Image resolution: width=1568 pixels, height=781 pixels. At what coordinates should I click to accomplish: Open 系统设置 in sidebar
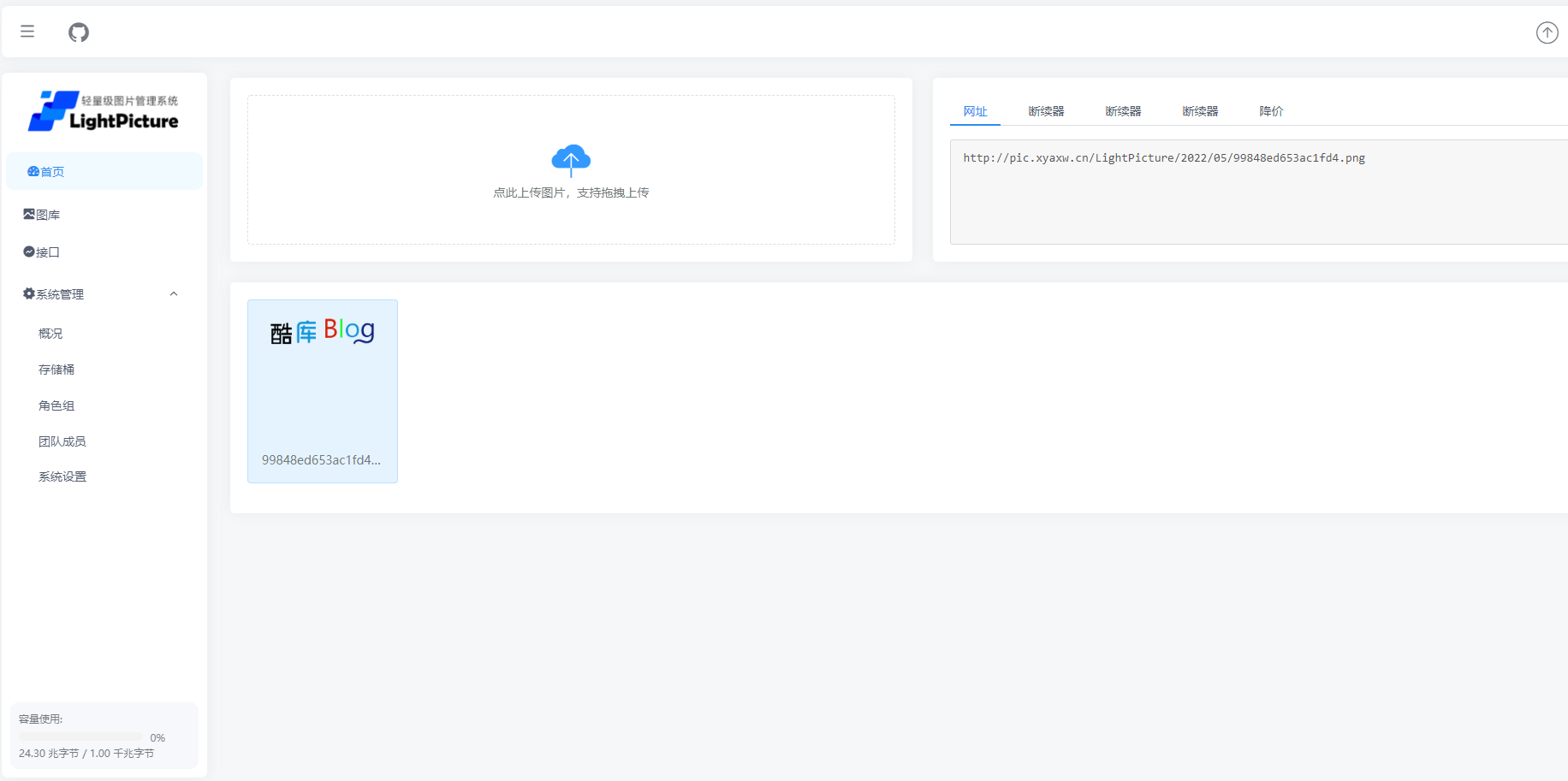coord(62,476)
